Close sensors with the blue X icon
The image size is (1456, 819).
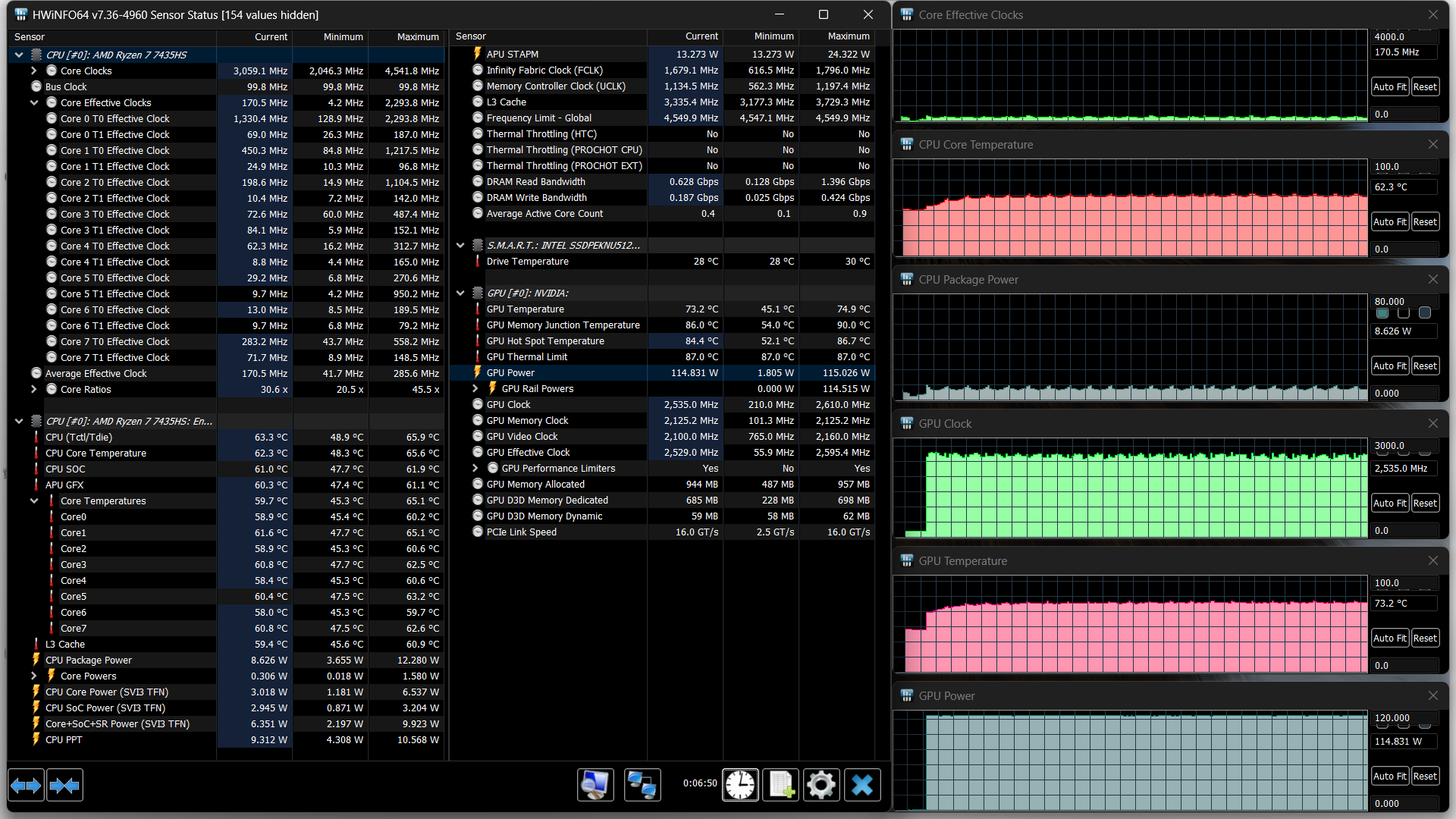point(861,785)
